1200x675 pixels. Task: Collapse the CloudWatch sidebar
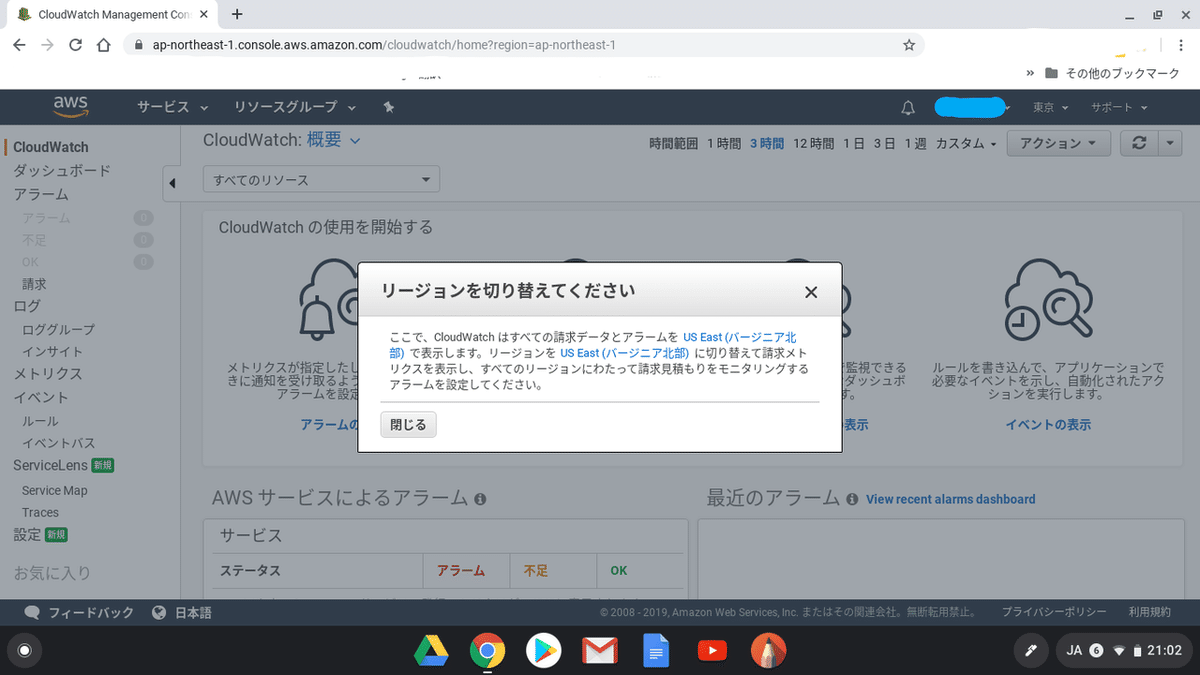172,184
